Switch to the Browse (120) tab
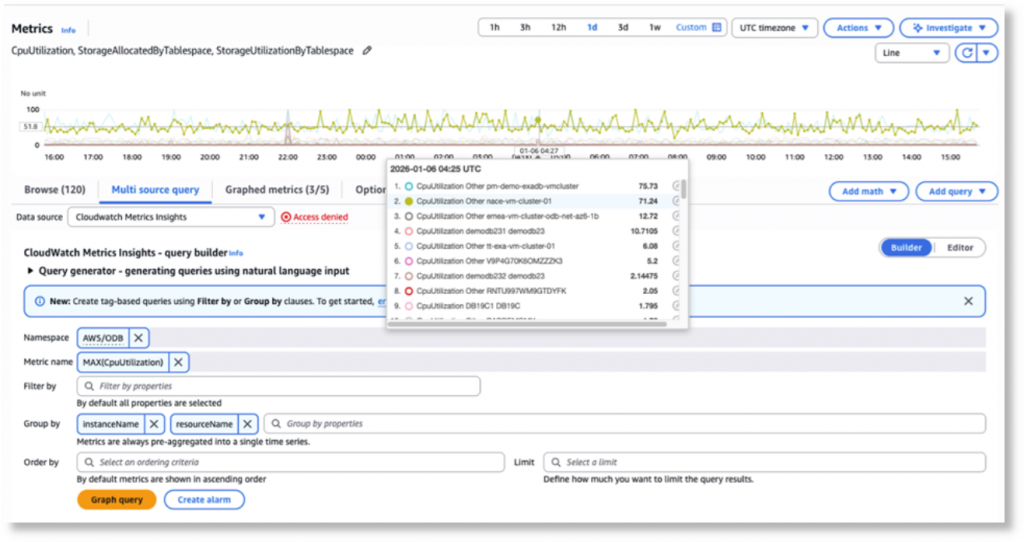The width and height of the screenshot is (1024, 542). pos(55,189)
